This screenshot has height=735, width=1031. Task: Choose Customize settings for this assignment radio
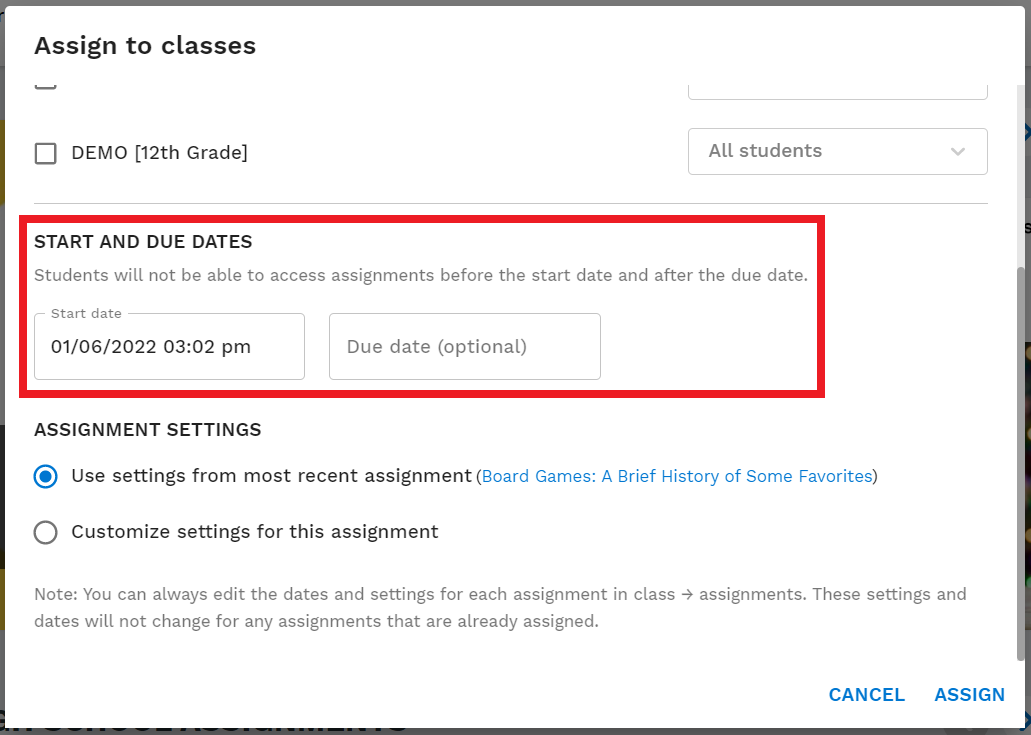point(45,532)
